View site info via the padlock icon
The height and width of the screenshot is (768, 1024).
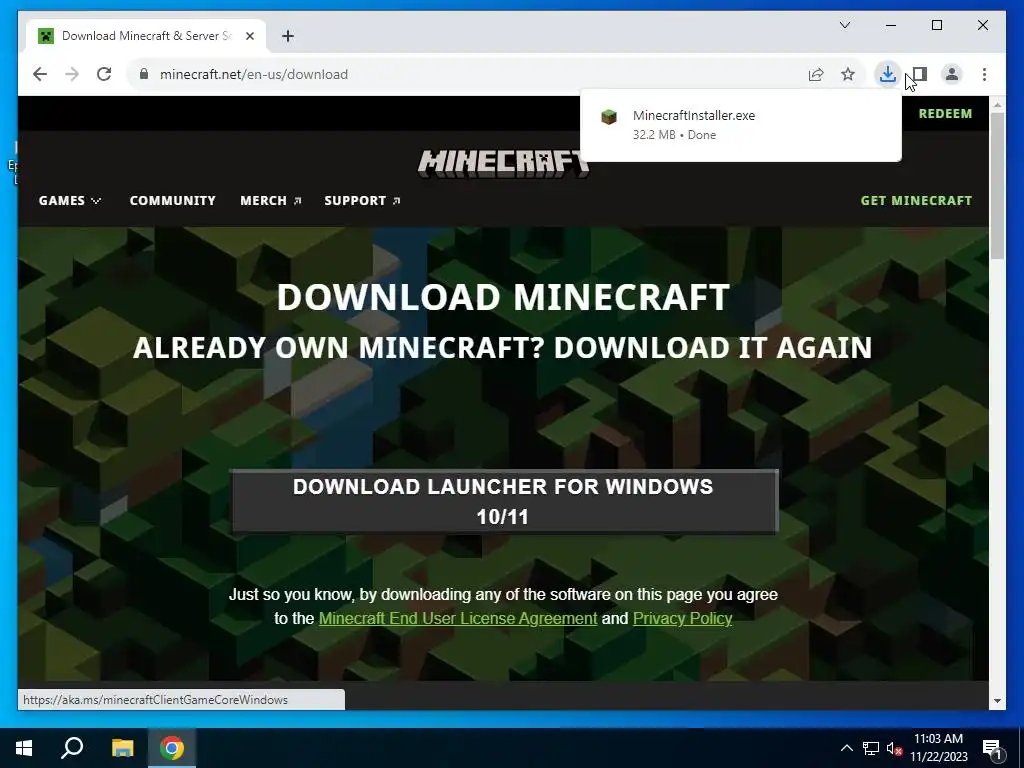(x=144, y=74)
